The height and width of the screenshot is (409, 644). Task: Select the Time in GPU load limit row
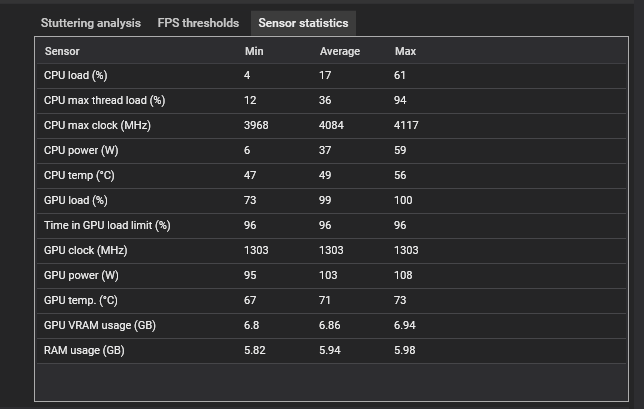pos(331,226)
